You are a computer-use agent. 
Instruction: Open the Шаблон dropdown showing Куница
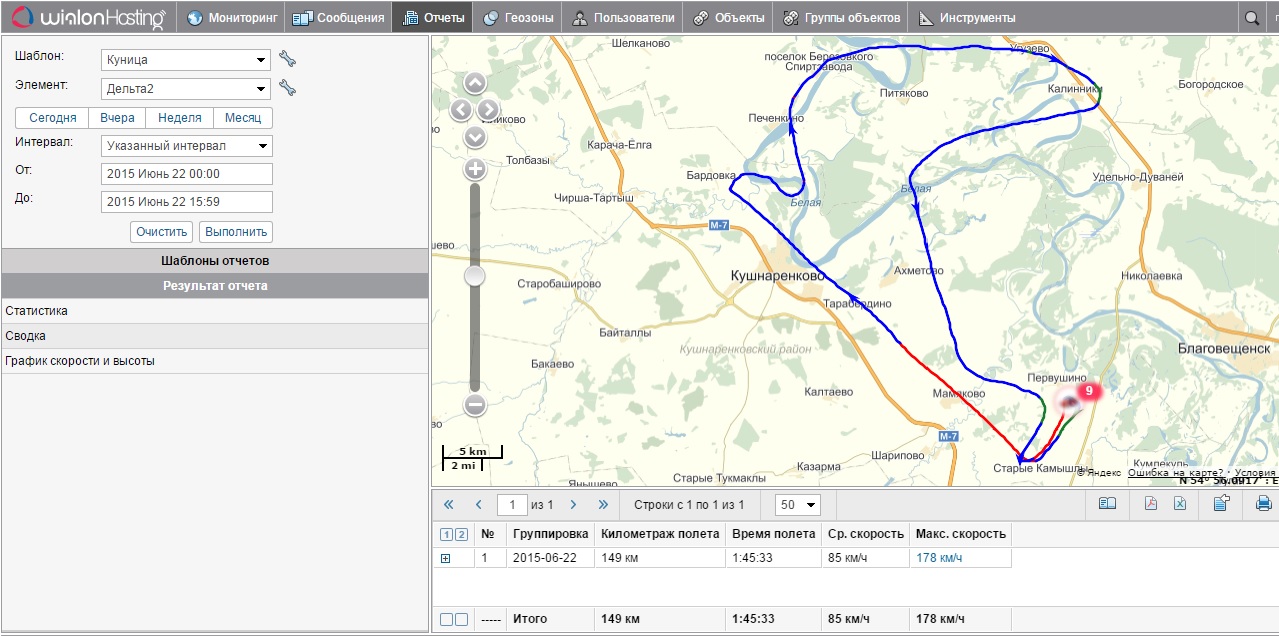[186, 60]
